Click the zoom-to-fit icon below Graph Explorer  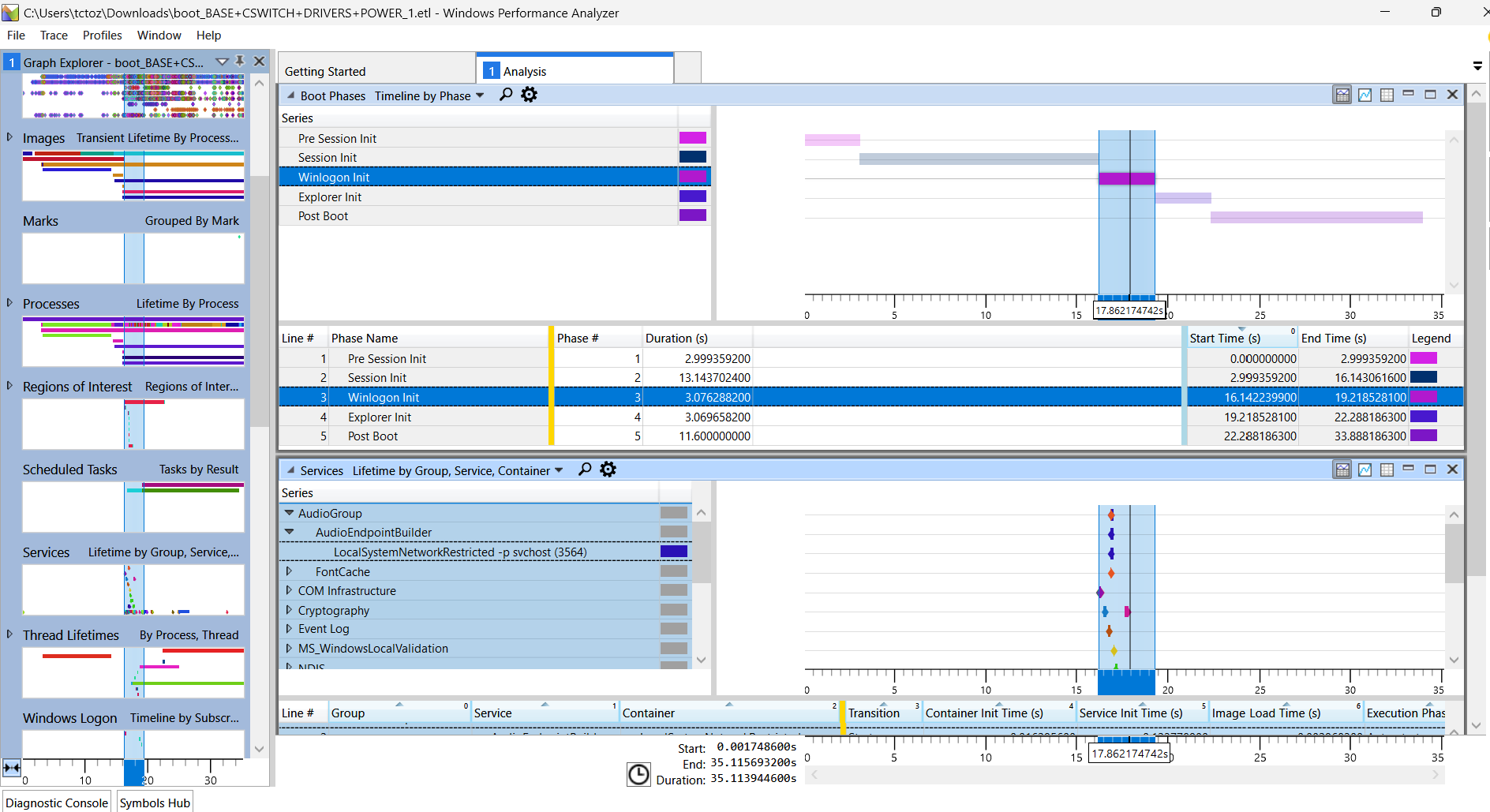click(x=12, y=767)
